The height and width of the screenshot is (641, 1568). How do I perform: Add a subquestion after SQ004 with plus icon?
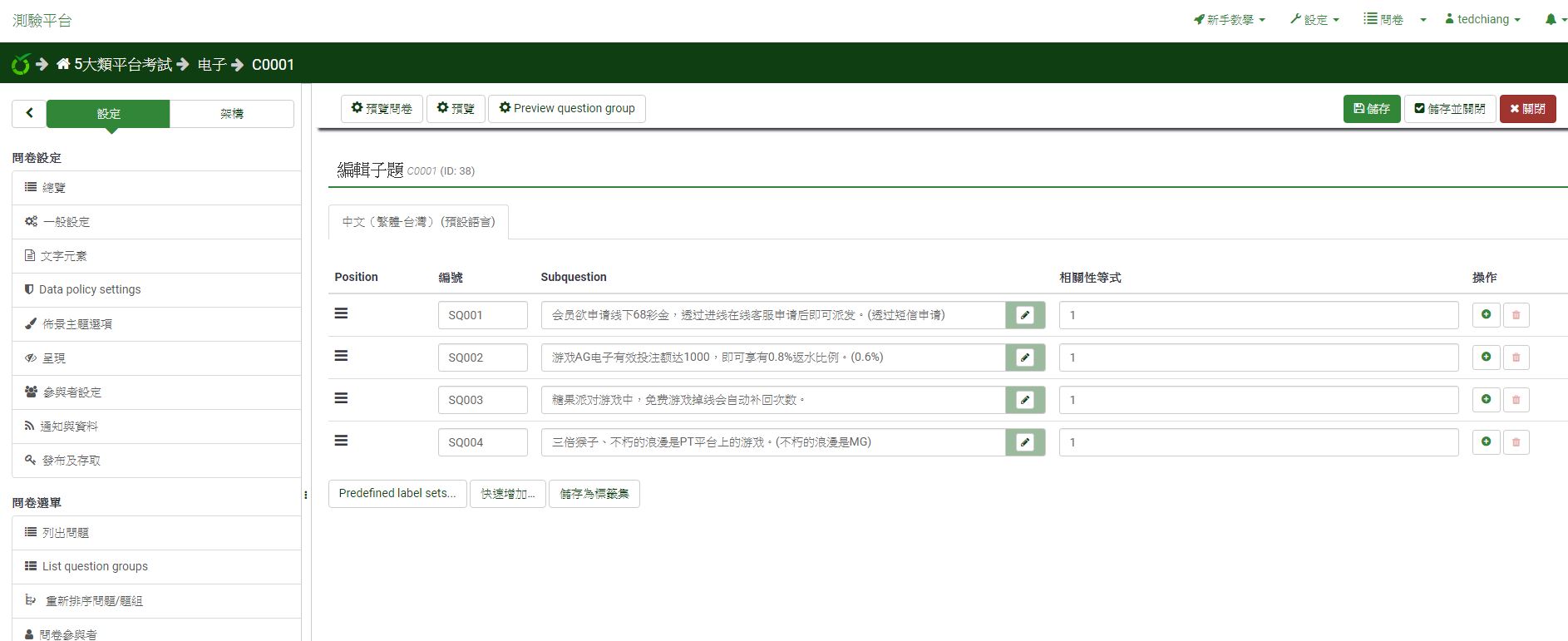click(1486, 441)
